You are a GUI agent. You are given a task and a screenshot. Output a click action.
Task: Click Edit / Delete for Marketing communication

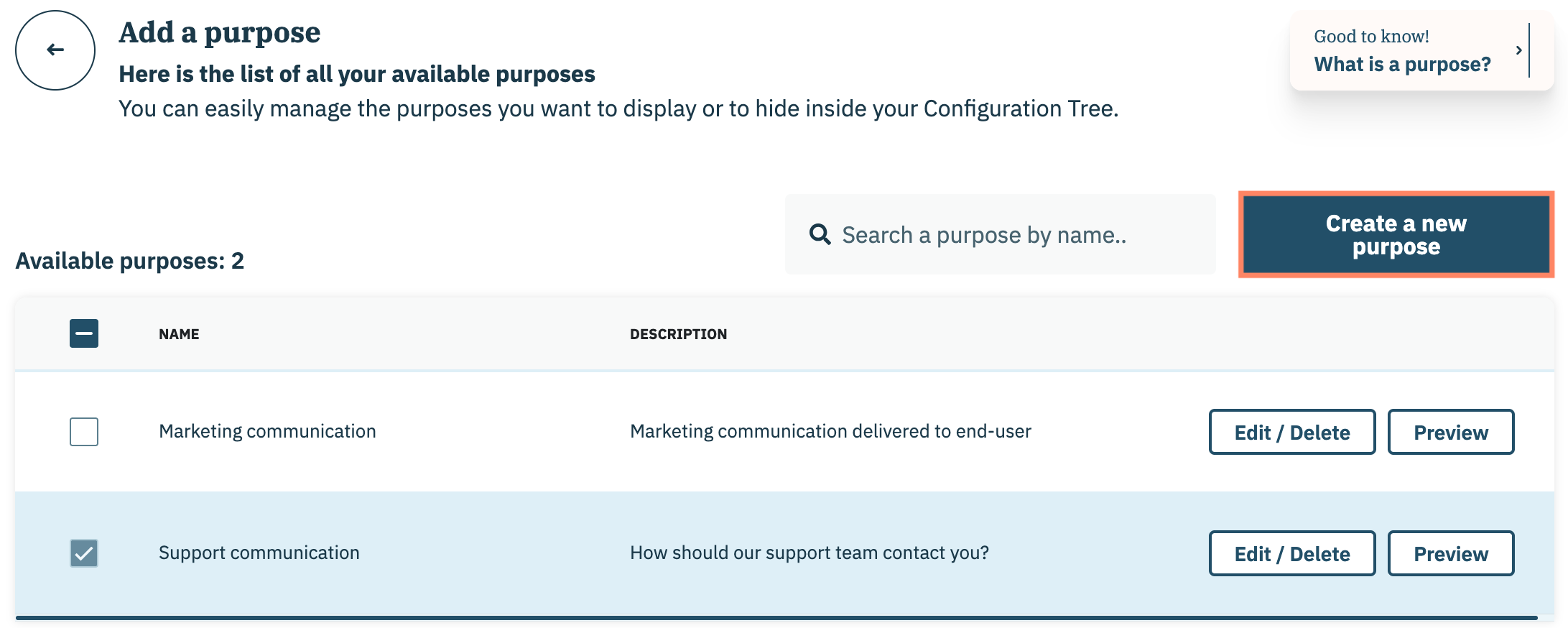(1291, 433)
